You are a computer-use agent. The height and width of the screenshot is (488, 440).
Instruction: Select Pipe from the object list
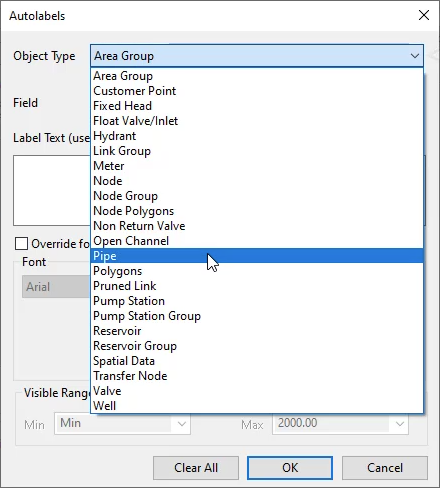click(257, 256)
